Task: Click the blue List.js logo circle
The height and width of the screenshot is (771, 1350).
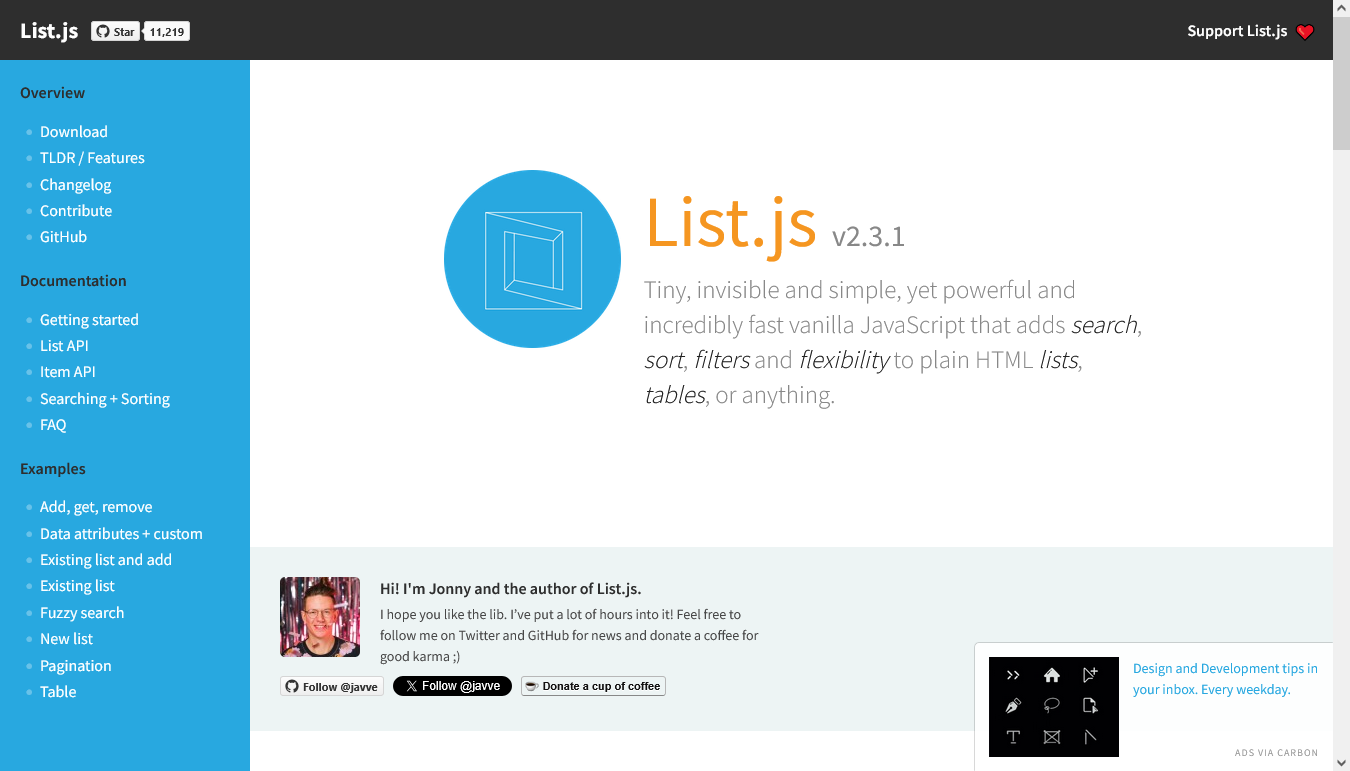Action: tap(532, 259)
